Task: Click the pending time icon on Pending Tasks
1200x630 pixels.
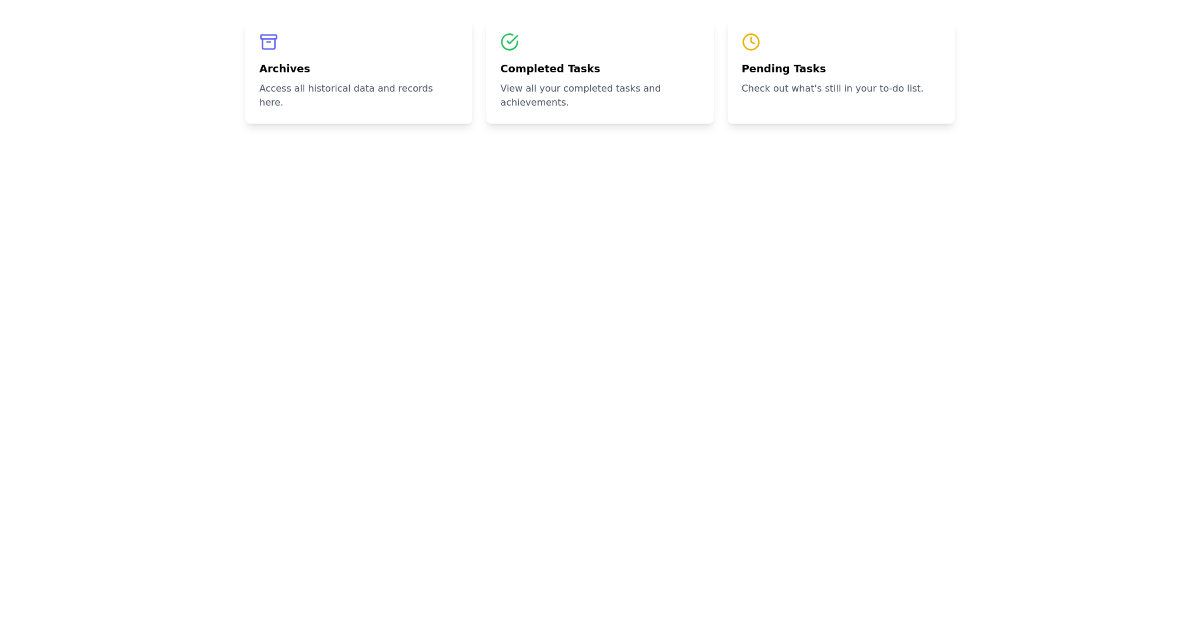Action: 751,42
